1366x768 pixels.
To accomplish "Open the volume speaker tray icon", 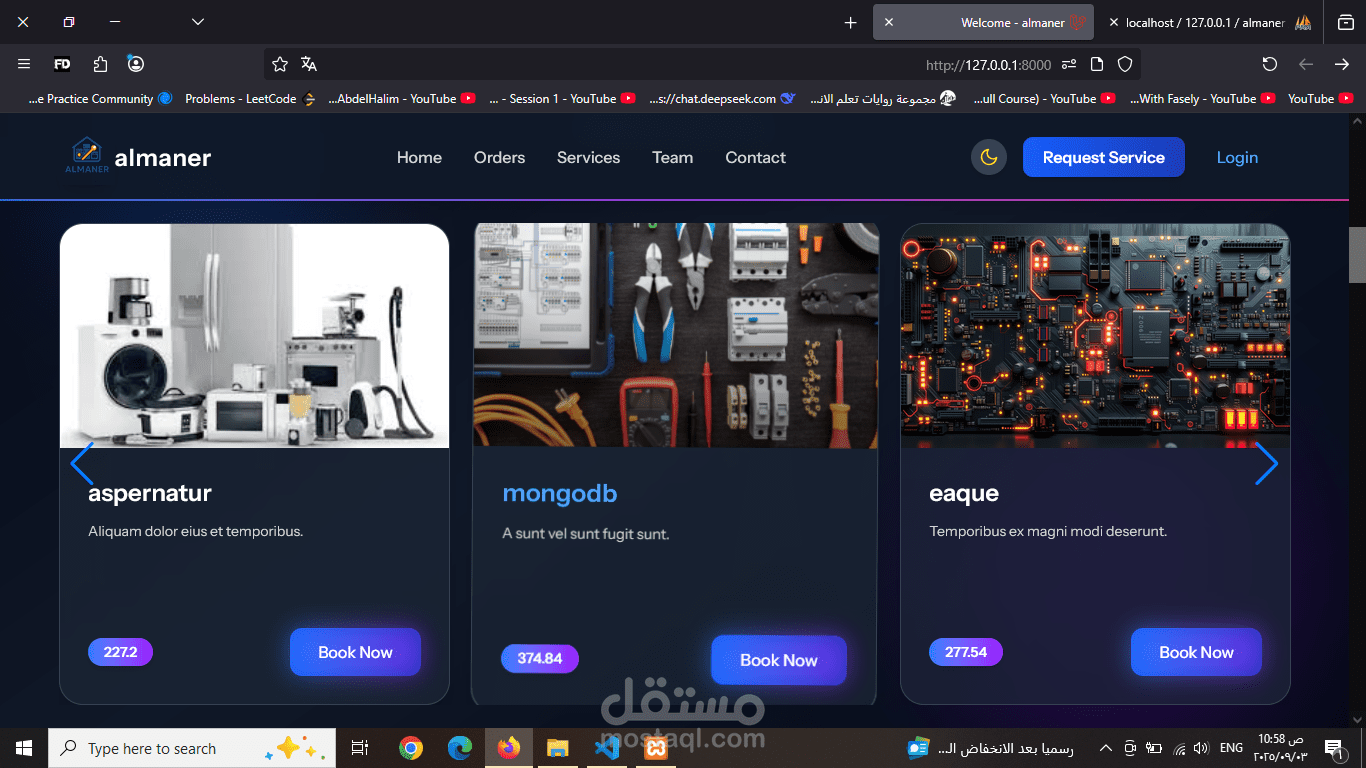I will [1201, 748].
